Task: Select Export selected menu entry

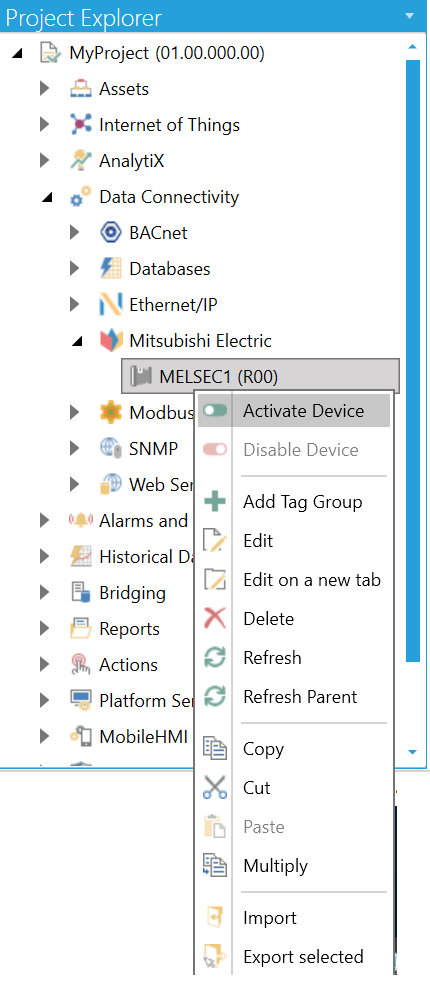Action: click(303, 957)
